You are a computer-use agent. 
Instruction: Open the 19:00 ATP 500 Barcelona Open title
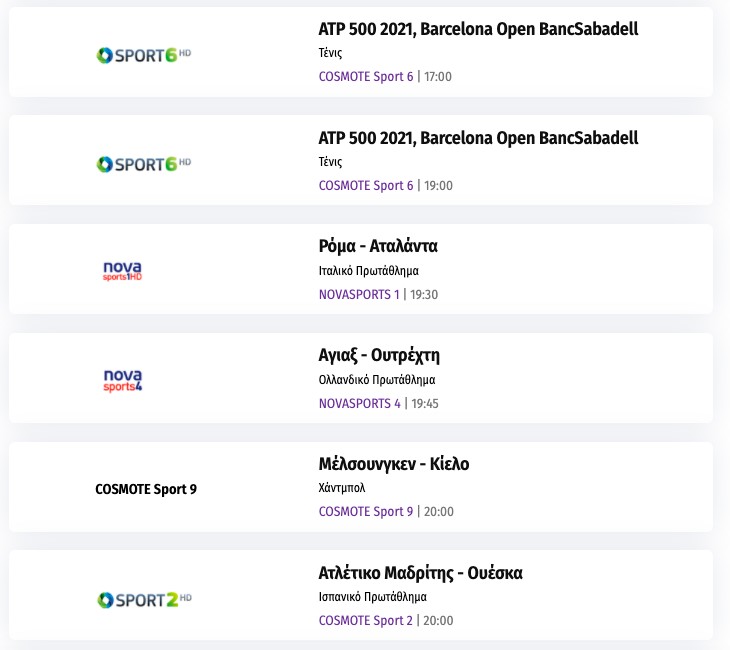coord(478,138)
